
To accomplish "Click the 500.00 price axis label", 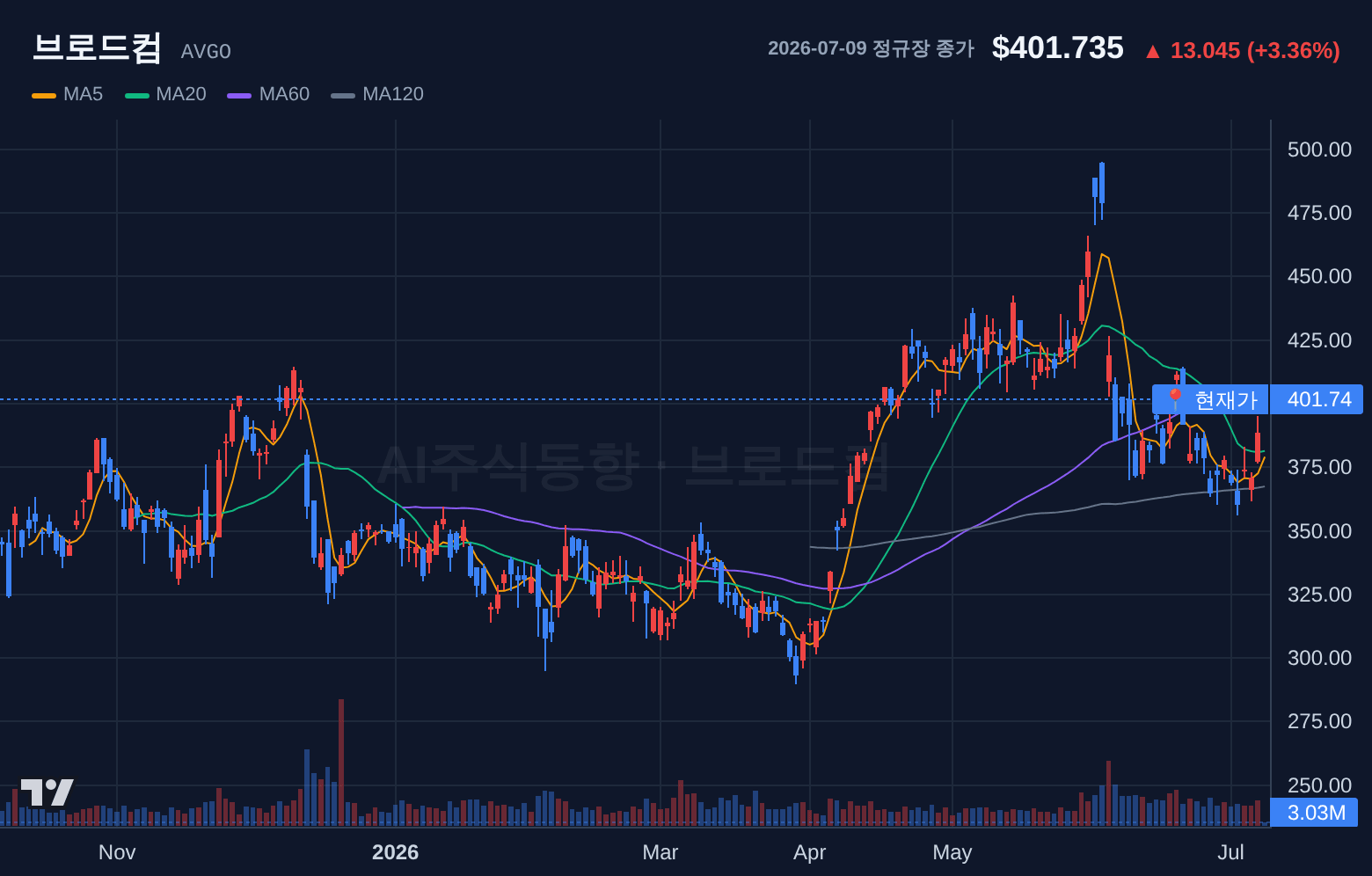I will tap(1319, 150).
